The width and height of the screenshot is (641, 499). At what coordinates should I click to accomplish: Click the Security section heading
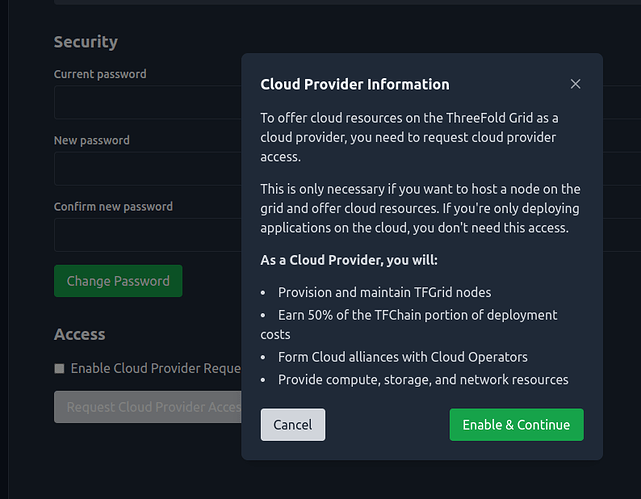[86, 42]
